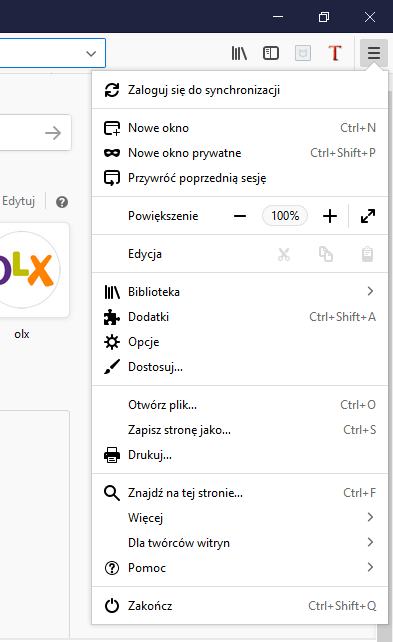Expand the Biblioteka chevron arrow
The image size is (393, 642).
coord(370,292)
